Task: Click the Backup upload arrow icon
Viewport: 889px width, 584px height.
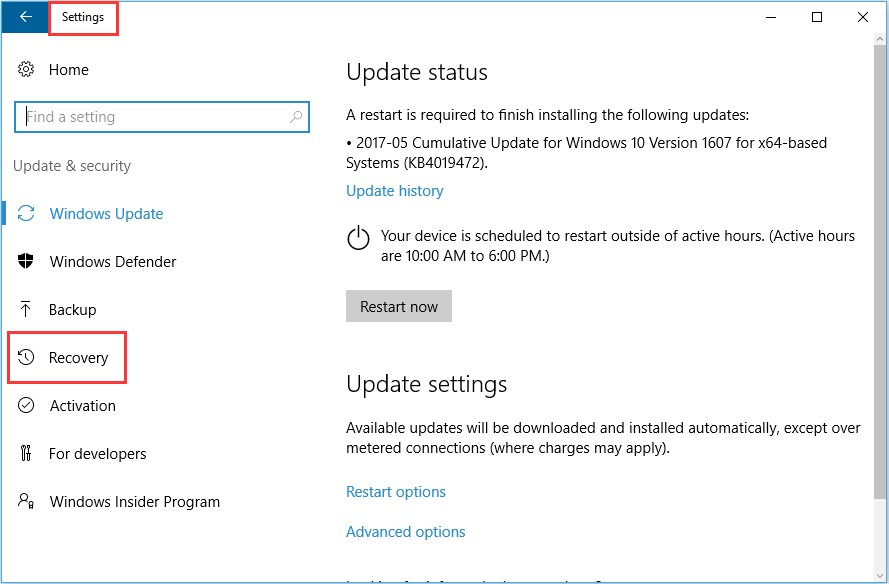Action: 26,309
